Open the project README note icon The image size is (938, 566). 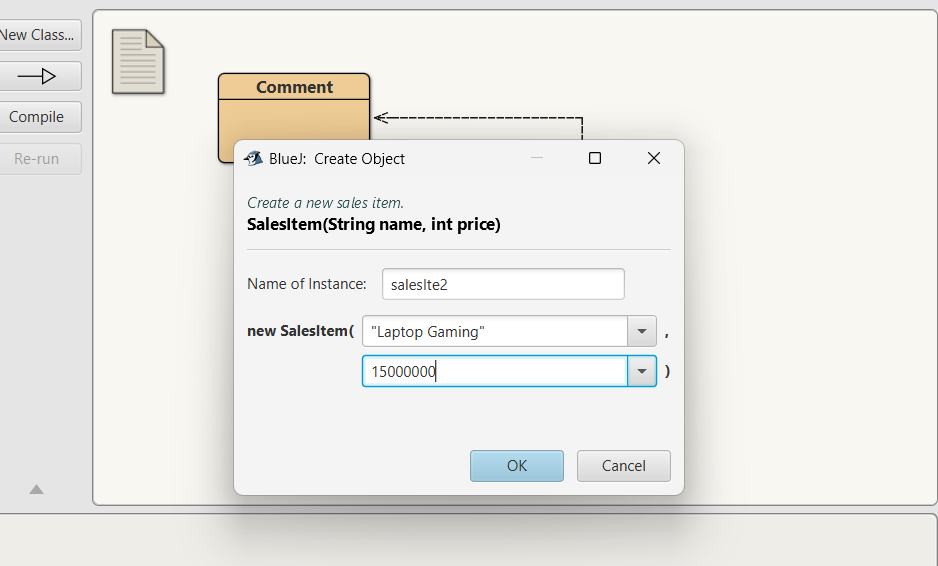(x=137, y=62)
